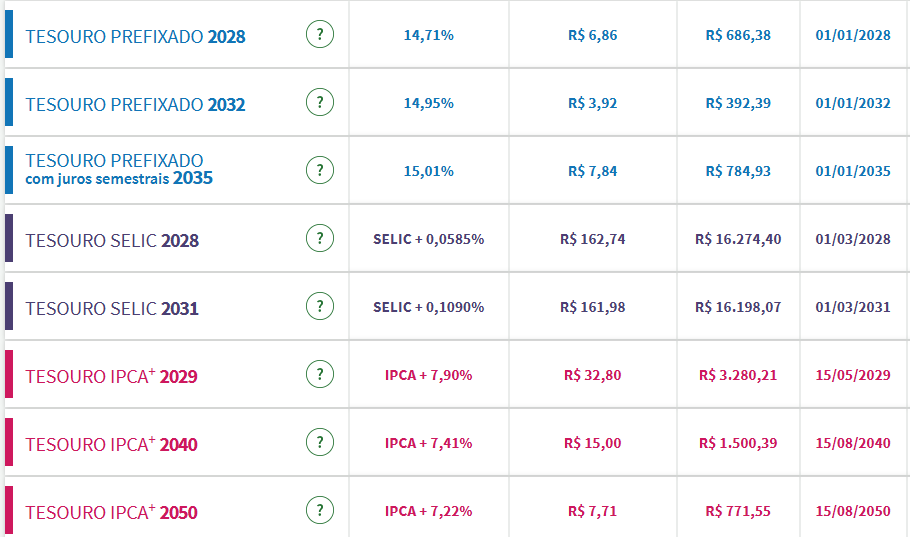Click minimum investment R$ 161,98

point(593,307)
